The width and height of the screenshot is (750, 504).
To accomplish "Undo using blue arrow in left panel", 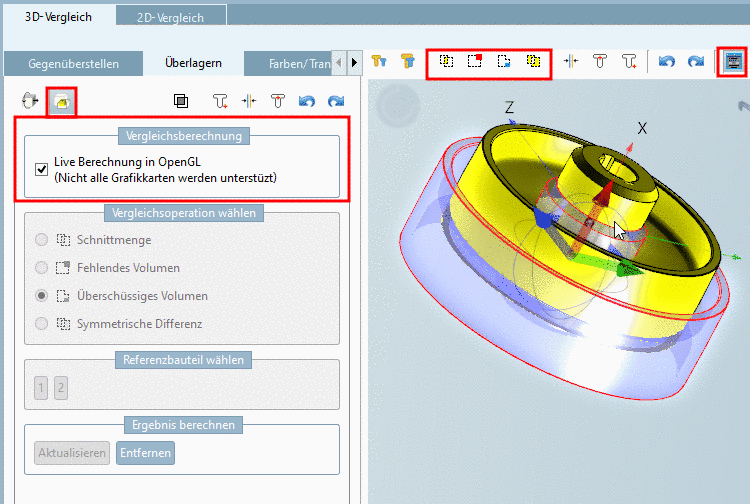I will pyautogui.click(x=307, y=101).
